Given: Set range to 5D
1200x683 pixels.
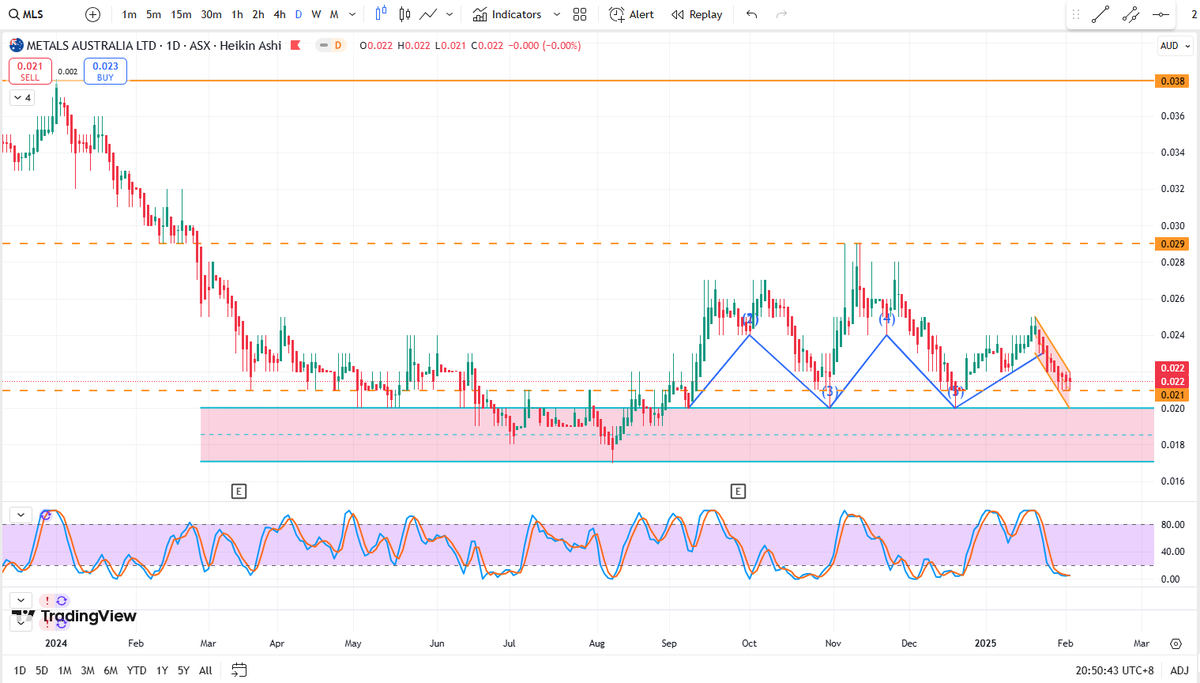Looking at the screenshot, I should coord(42,670).
